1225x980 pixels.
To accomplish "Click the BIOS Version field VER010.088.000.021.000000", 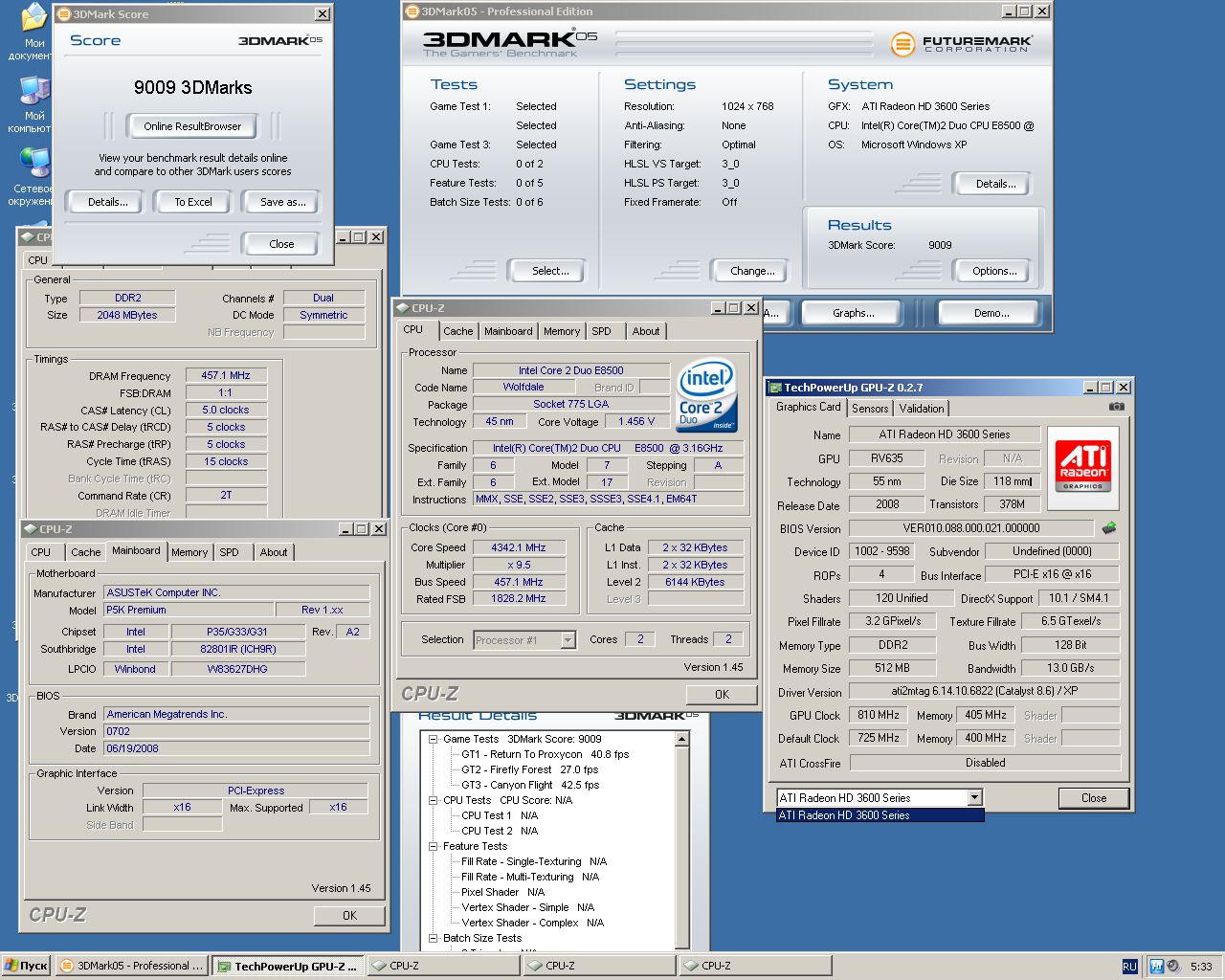I will click(970, 528).
